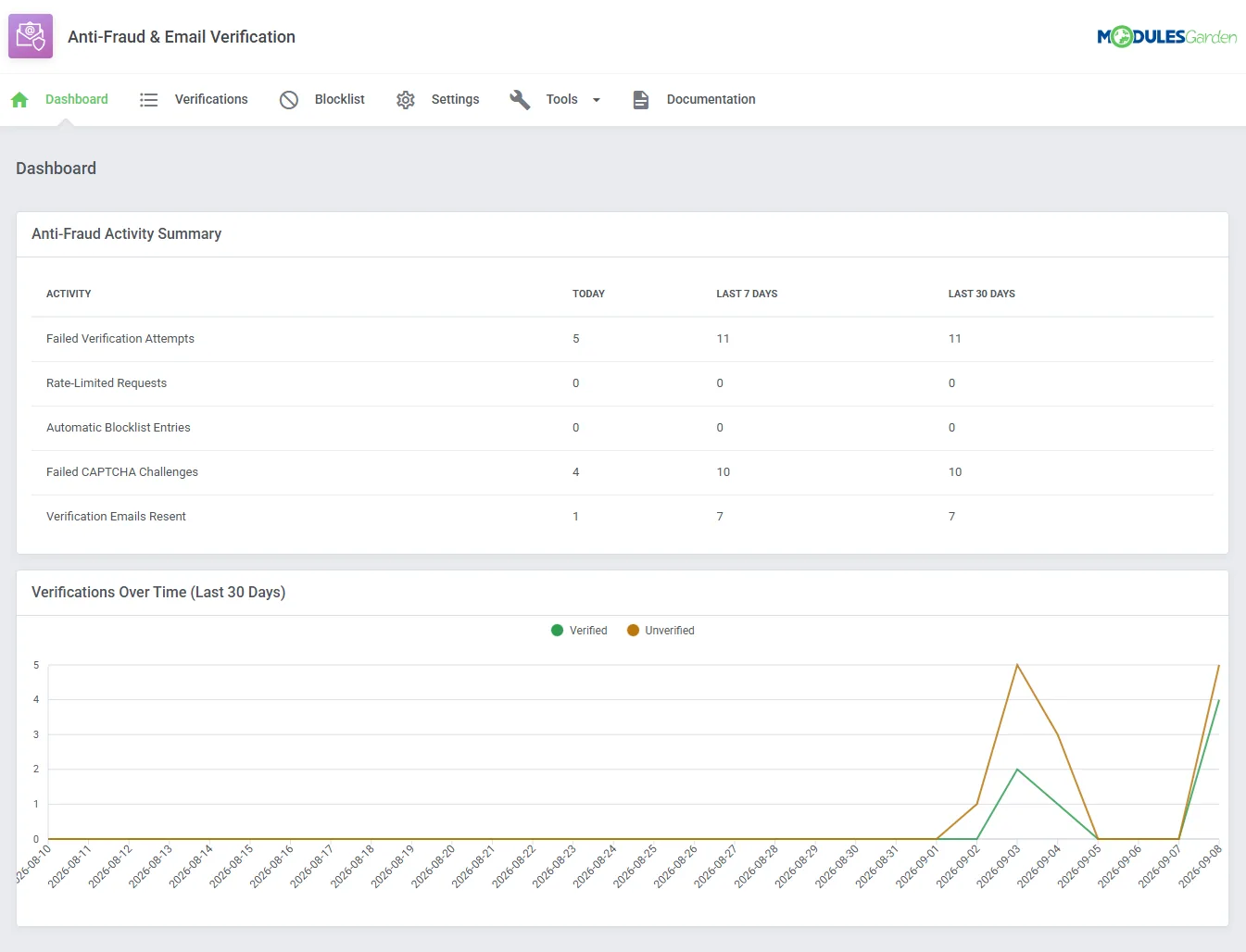1246x952 pixels.
Task: Click the Anti-Fraud & Email Verification title
Action: click(x=182, y=37)
